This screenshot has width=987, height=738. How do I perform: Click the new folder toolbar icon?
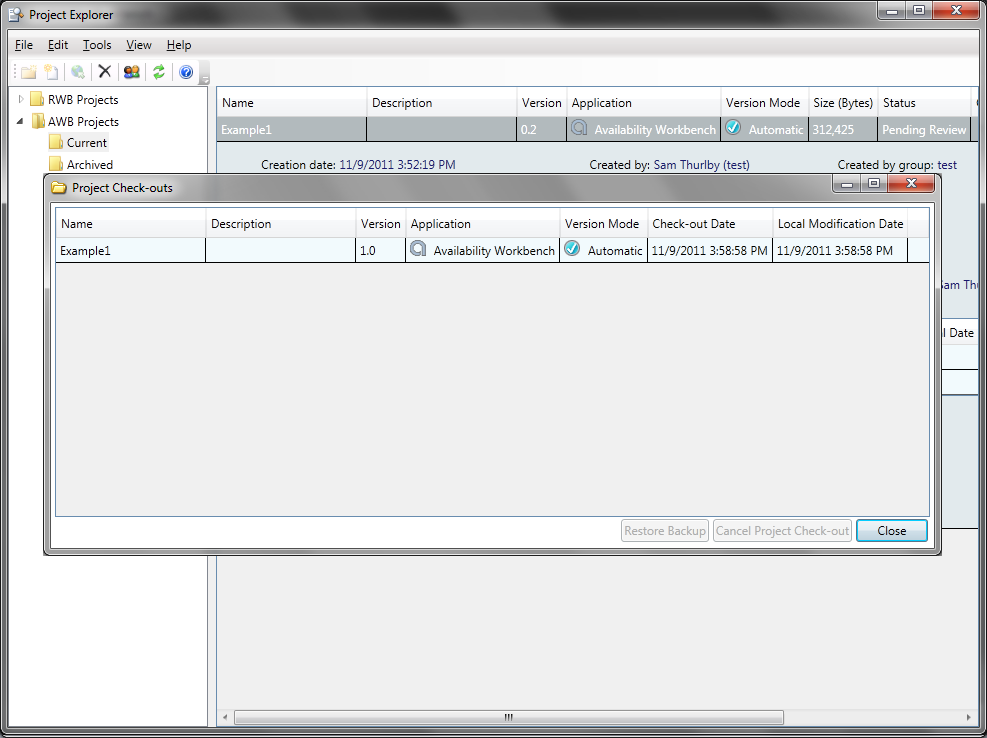tap(28, 72)
